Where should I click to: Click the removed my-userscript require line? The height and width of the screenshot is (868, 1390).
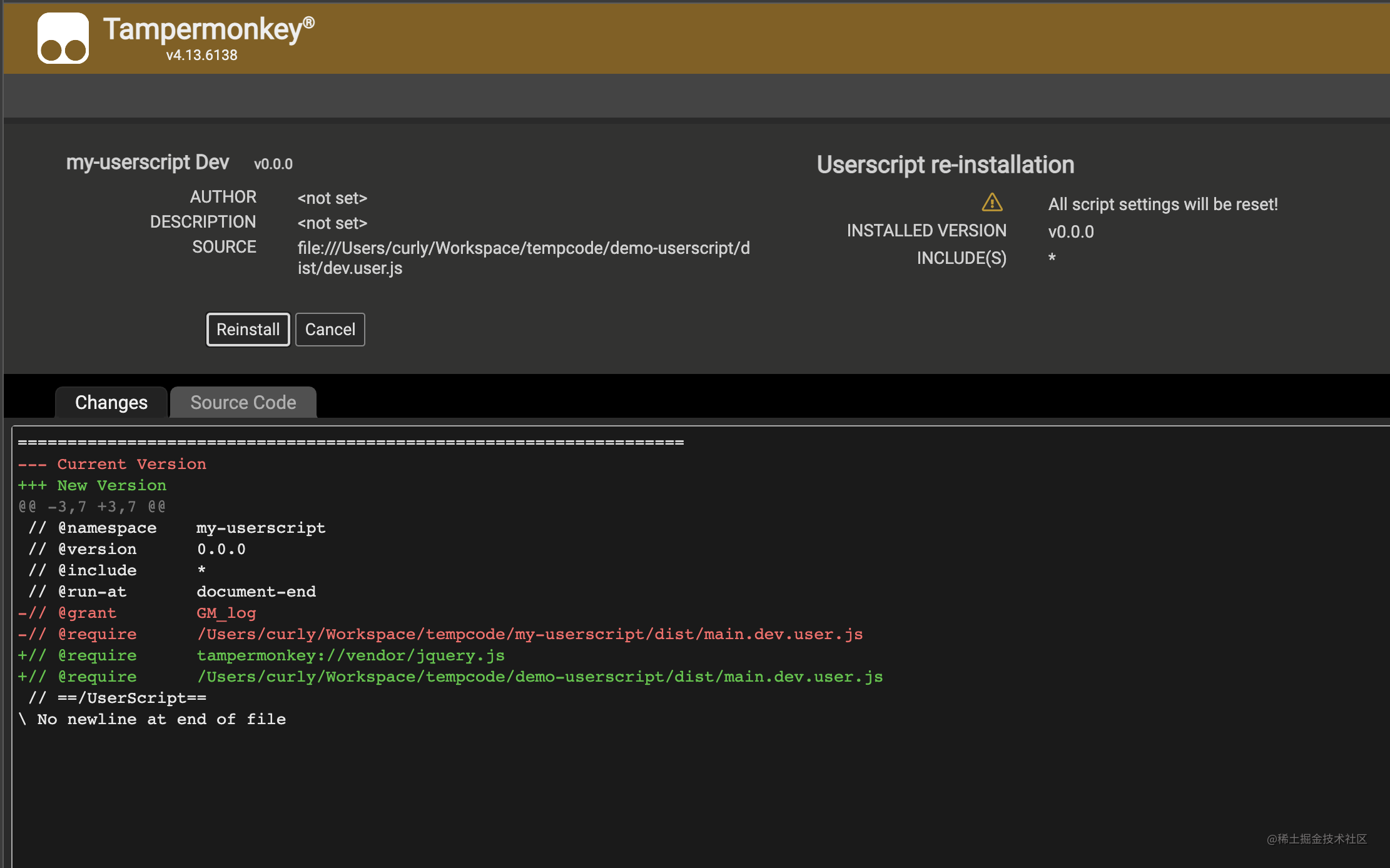pyautogui.click(x=440, y=634)
